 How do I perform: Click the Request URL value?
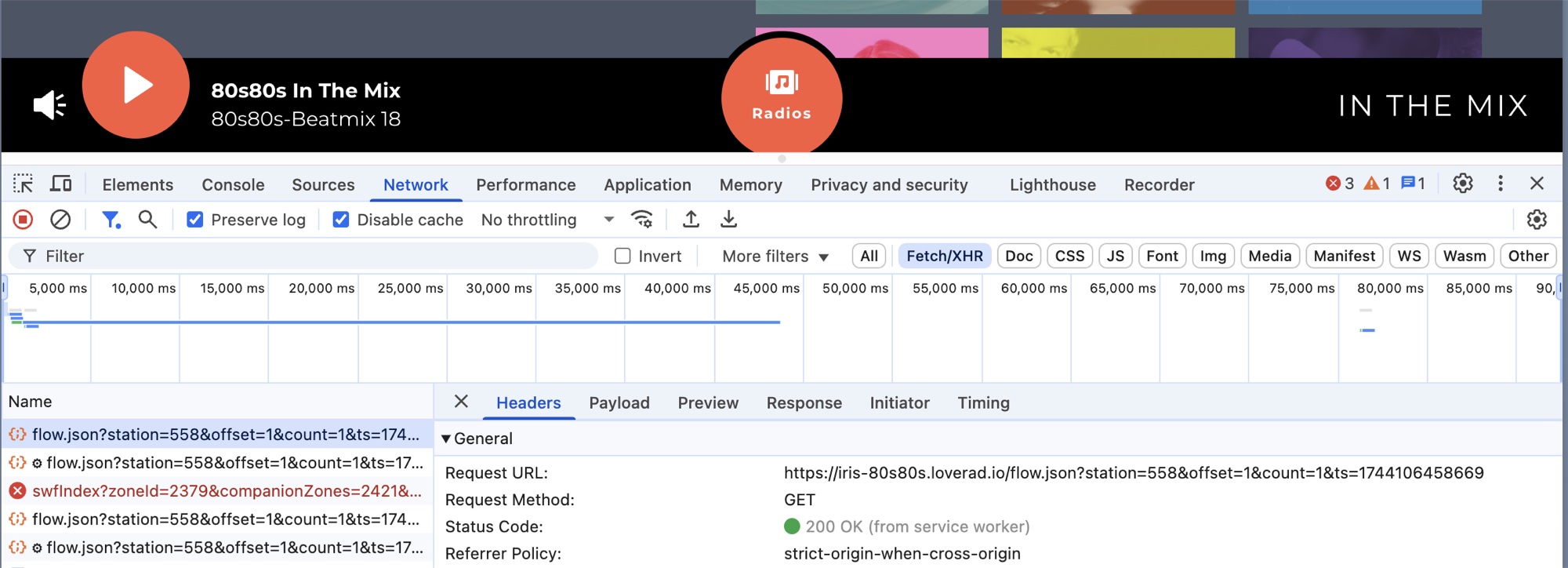pyautogui.click(x=1134, y=472)
